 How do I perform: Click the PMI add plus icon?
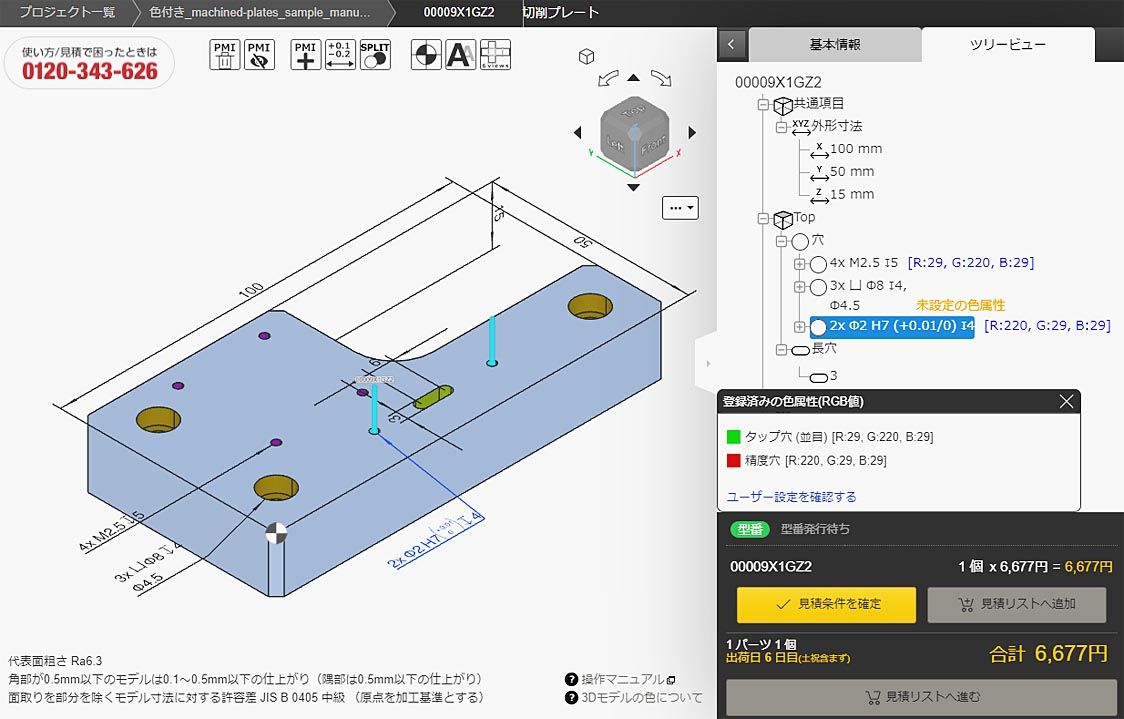pos(306,55)
